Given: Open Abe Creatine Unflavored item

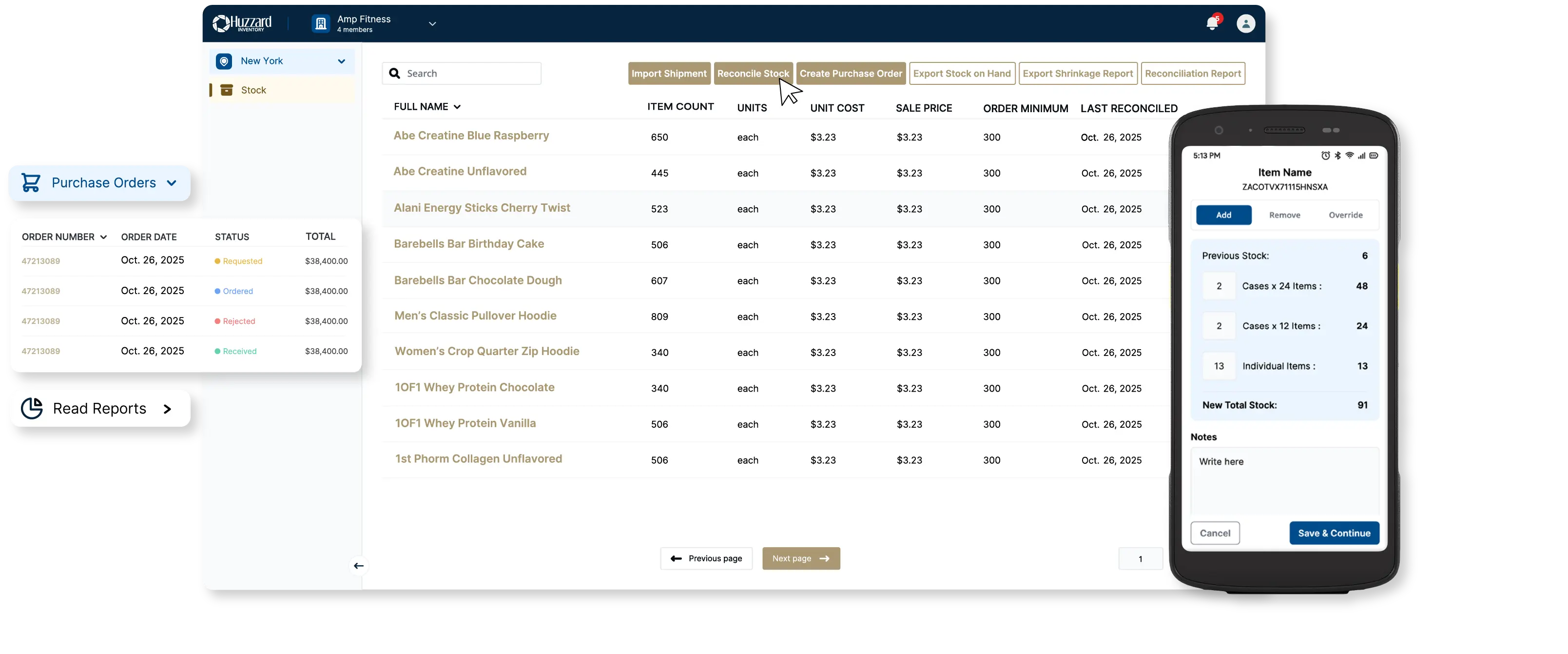Looking at the screenshot, I should tap(460, 171).
